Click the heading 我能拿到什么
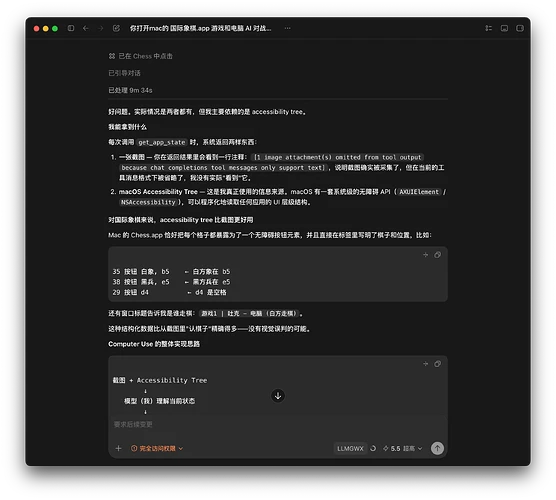This screenshot has height=500, width=556. point(127,127)
